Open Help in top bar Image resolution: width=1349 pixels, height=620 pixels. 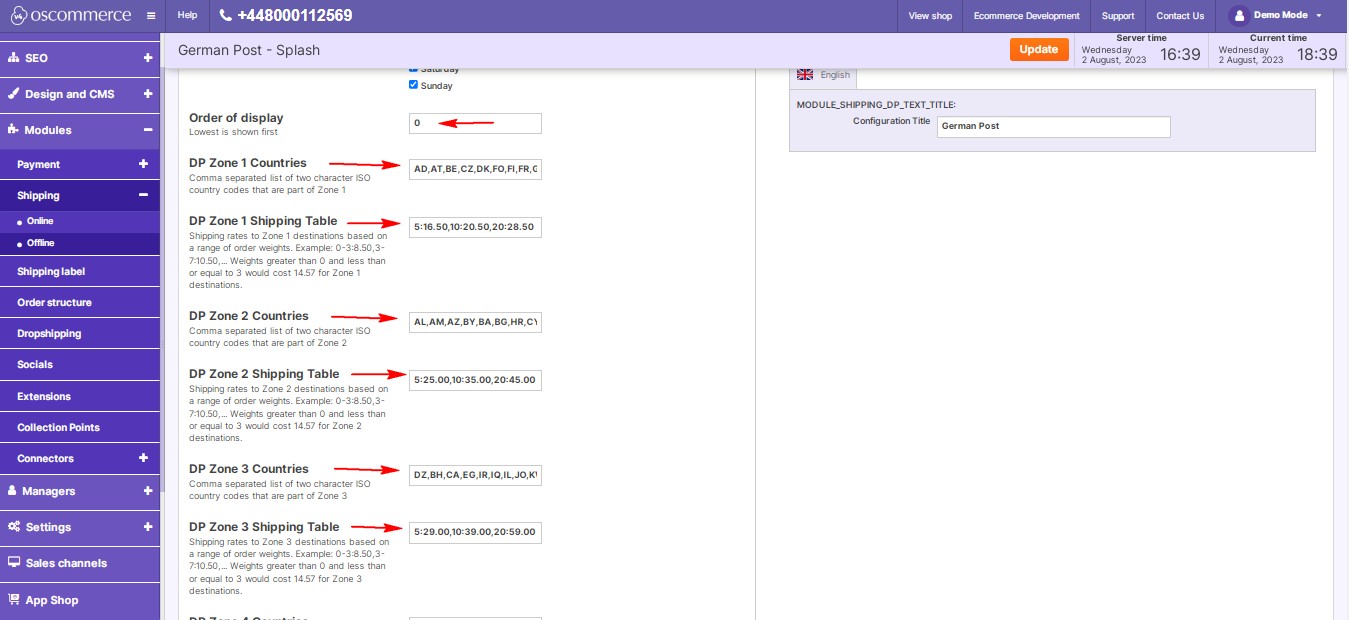pos(187,16)
